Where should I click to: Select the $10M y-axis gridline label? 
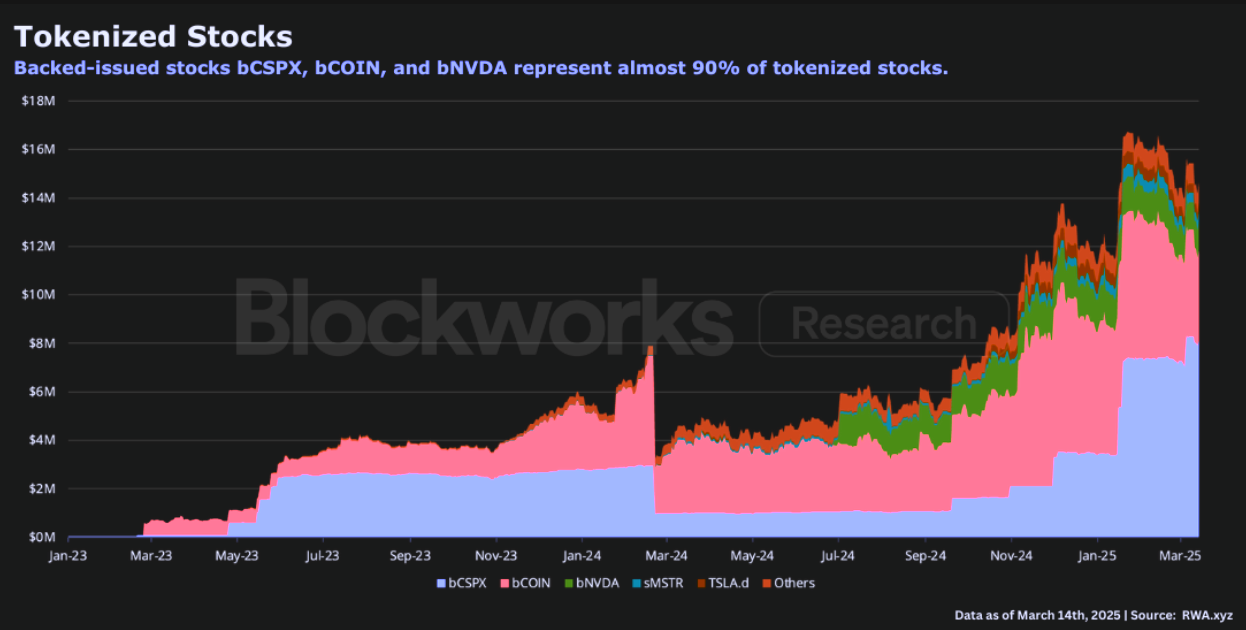[x=38, y=295]
